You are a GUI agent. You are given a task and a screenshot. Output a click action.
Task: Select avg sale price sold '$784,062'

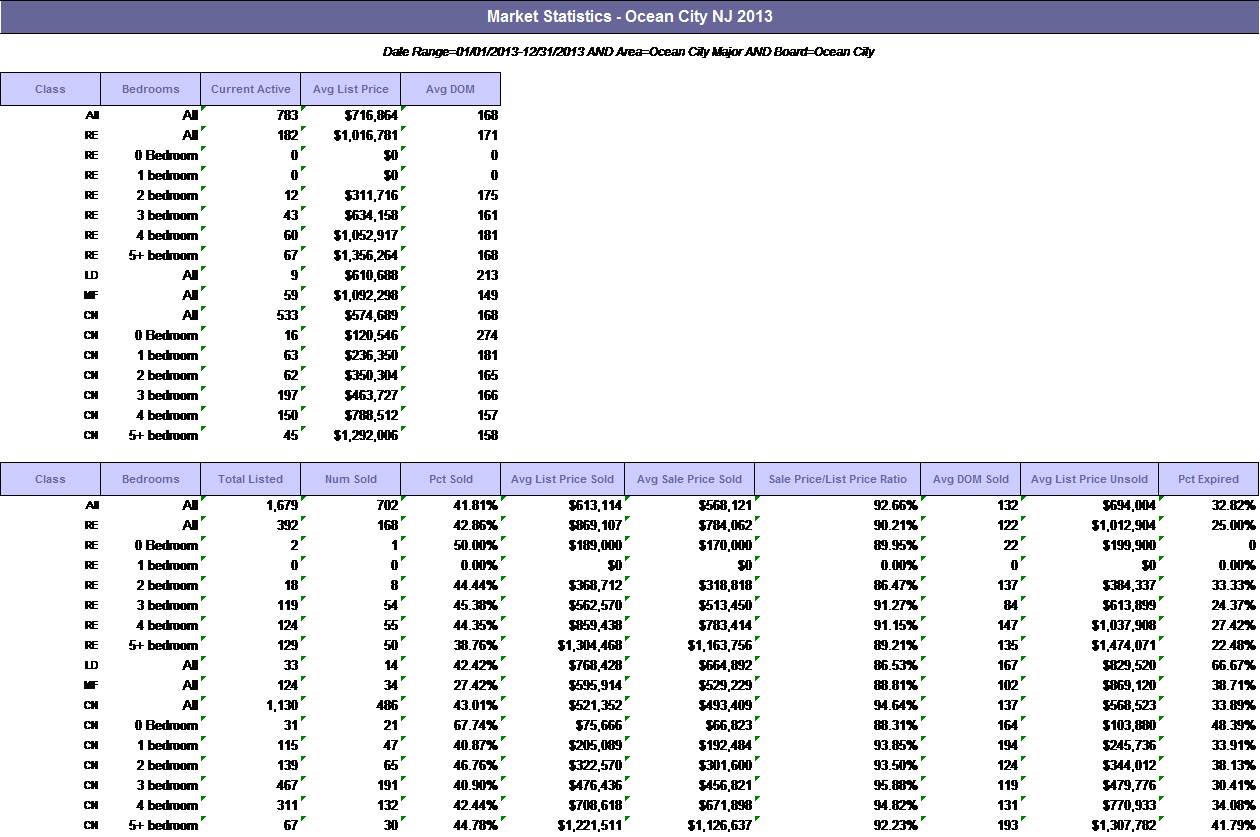[x=724, y=525]
